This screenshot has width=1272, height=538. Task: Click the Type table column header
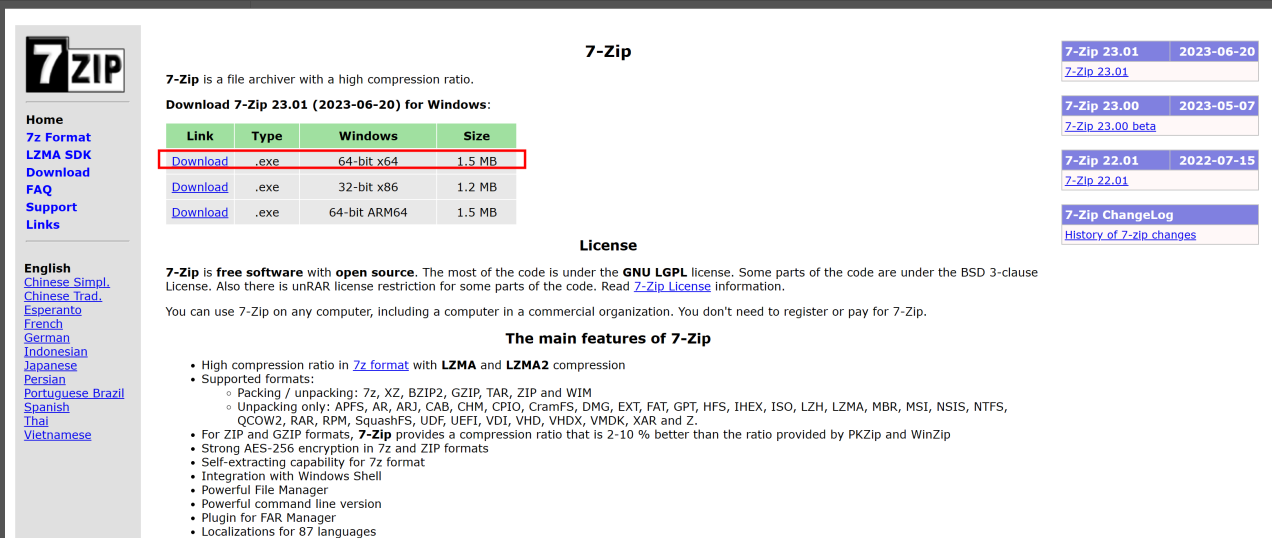(x=267, y=136)
